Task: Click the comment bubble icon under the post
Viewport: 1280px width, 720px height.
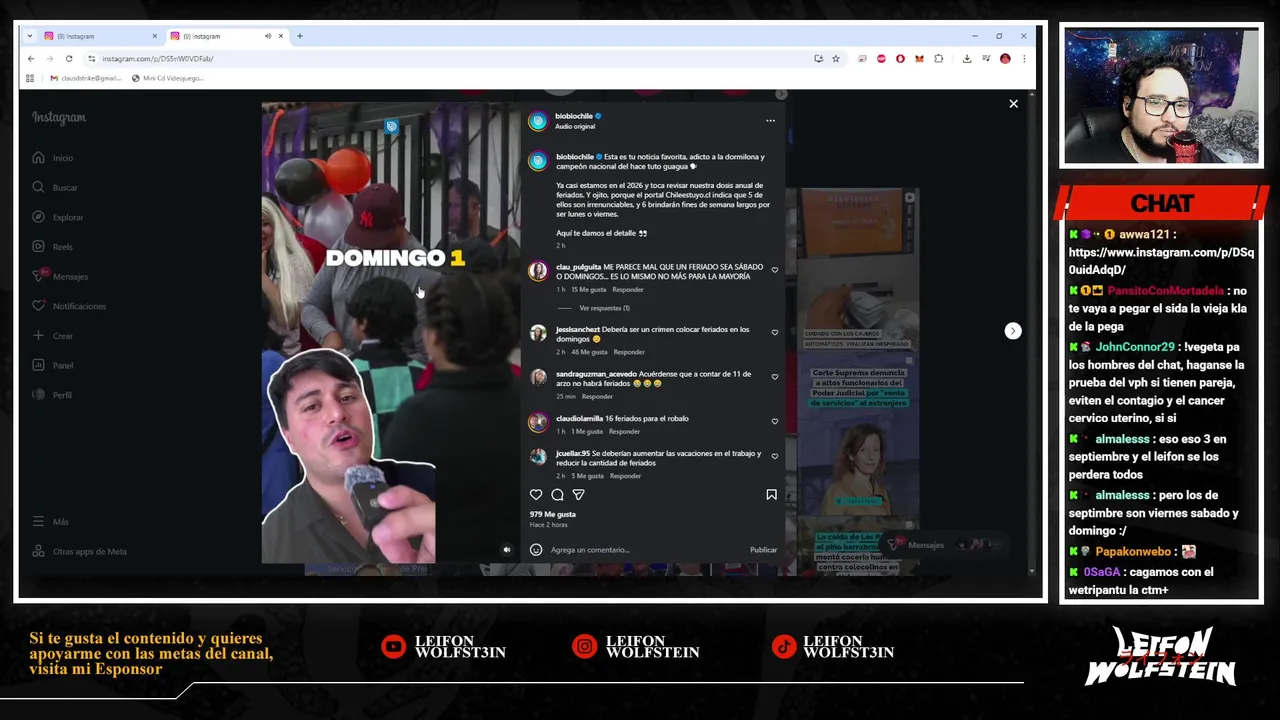Action: [x=557, y=494]
